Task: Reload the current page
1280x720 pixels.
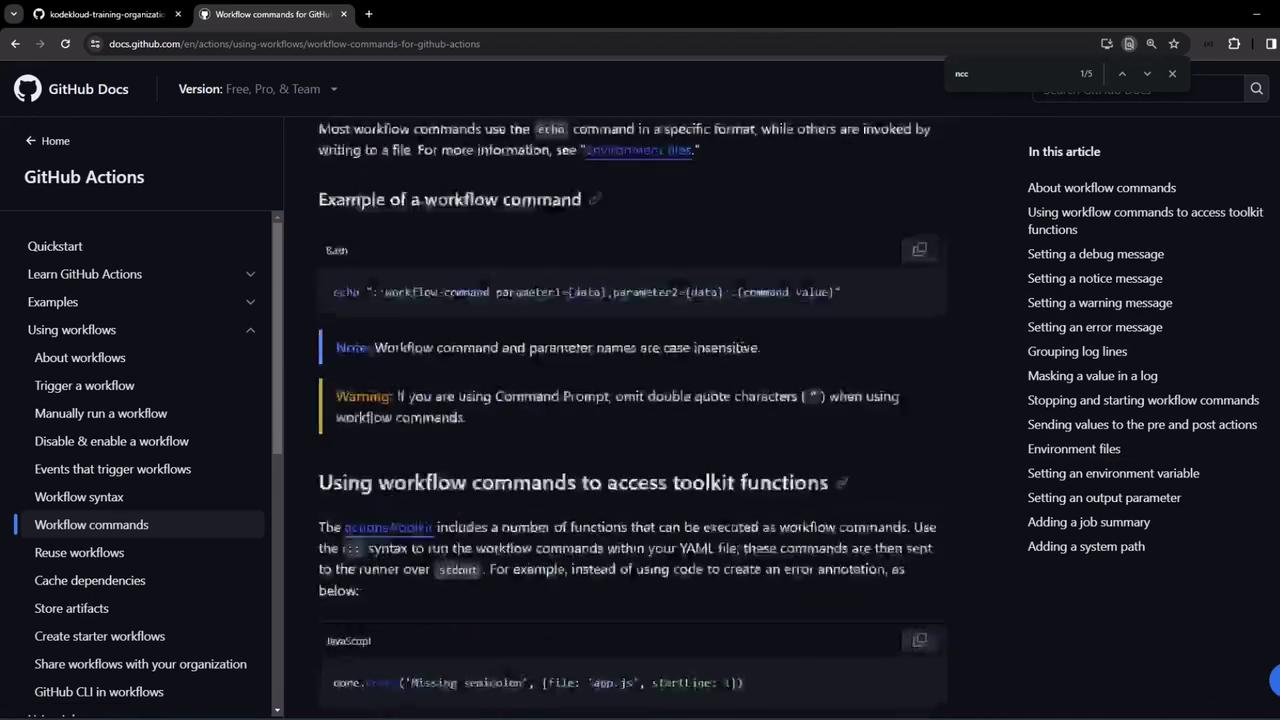Action: click(65, 44)
